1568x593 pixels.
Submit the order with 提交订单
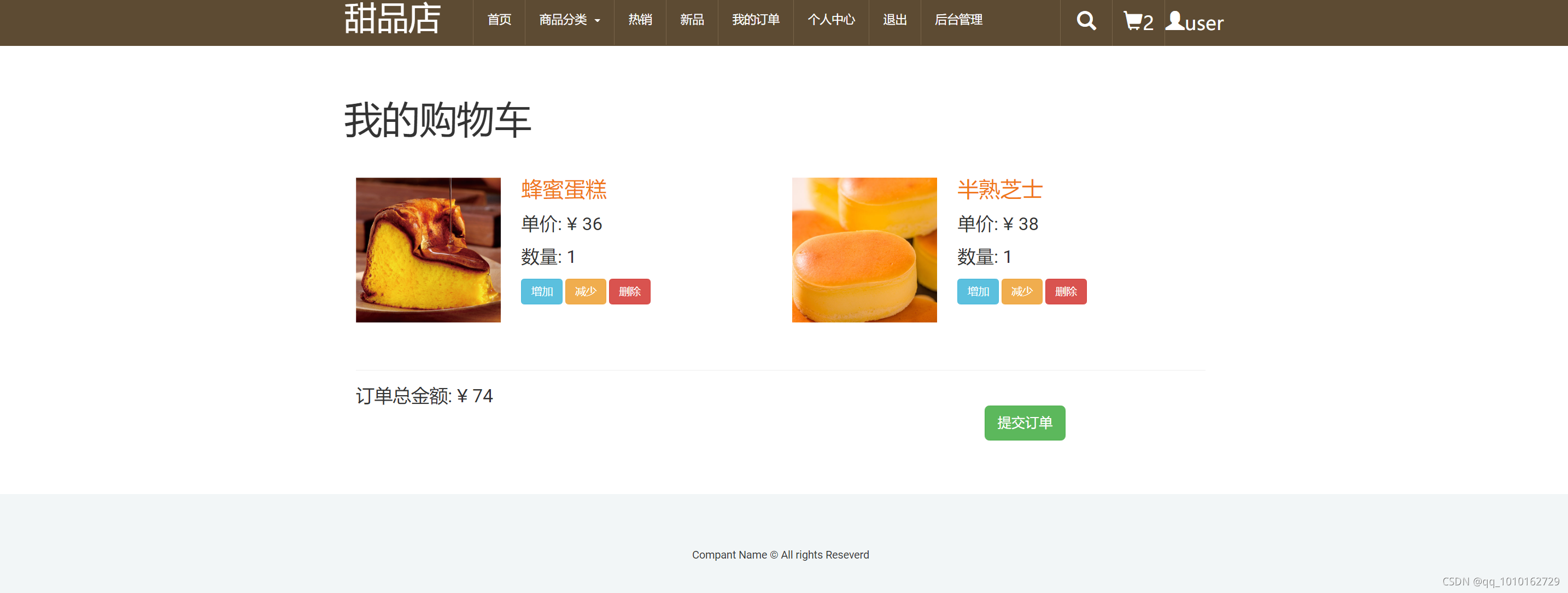[x=1025, y=422]
